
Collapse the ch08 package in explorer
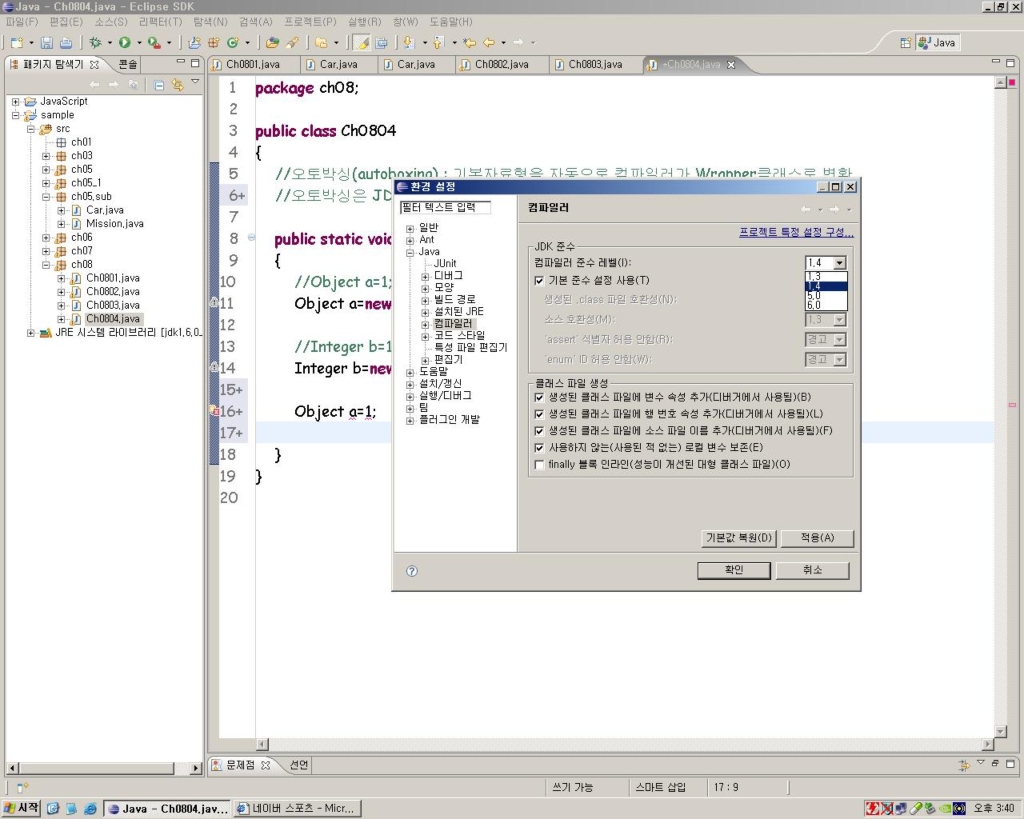[x=46, y=265]
